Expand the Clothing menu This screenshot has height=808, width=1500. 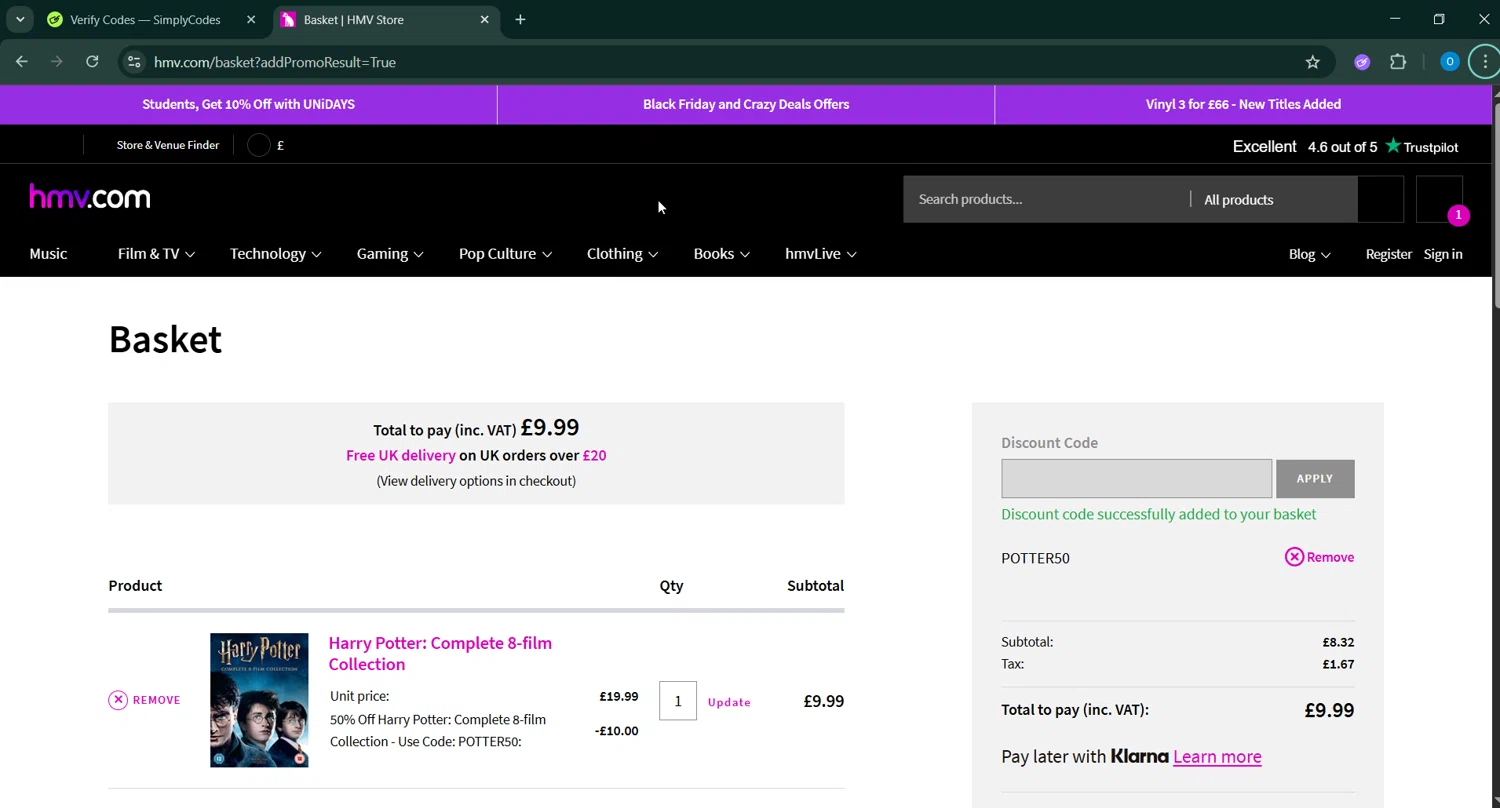point(622,254)
